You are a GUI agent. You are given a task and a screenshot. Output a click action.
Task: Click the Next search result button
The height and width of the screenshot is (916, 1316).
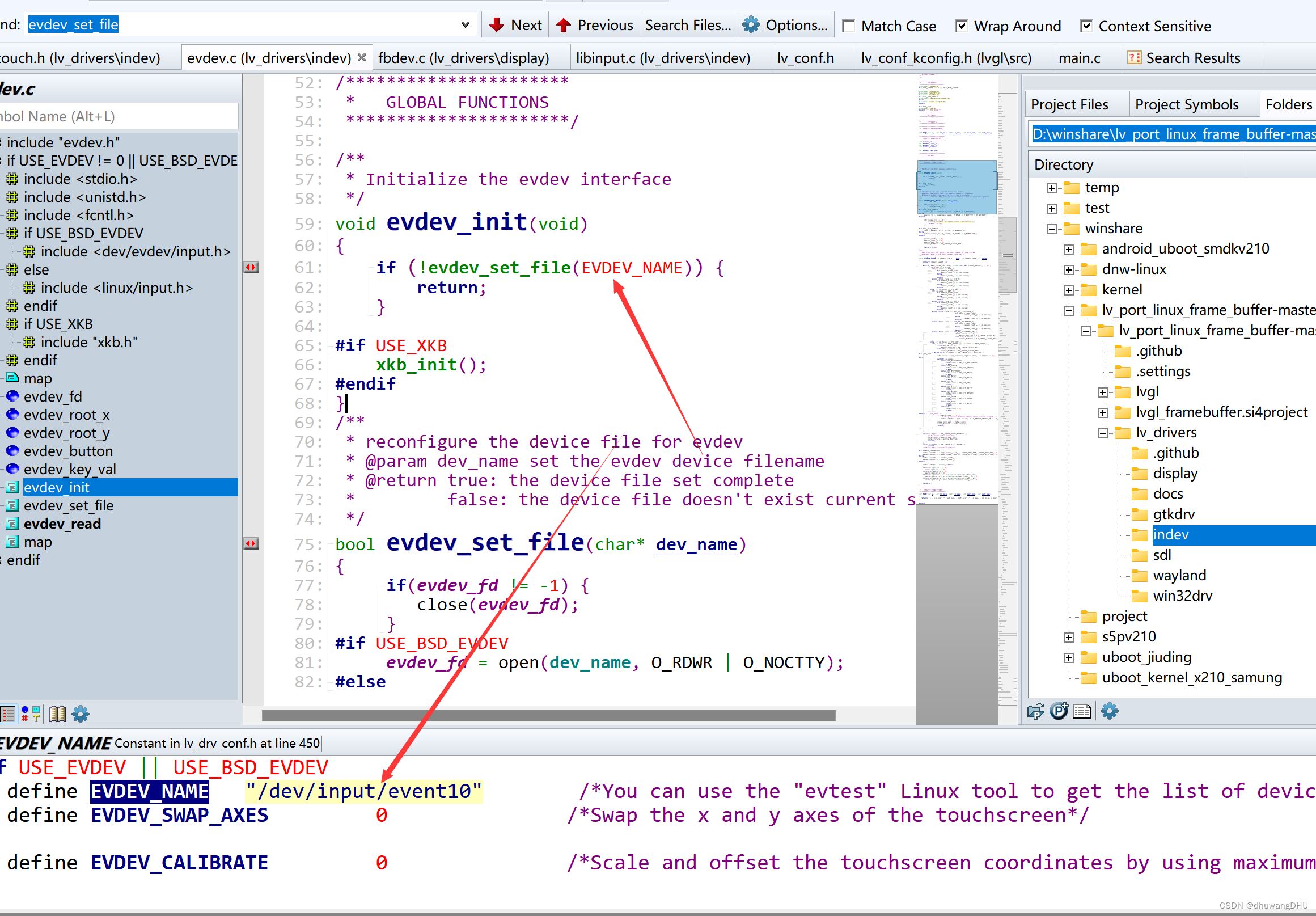(515, 25)
